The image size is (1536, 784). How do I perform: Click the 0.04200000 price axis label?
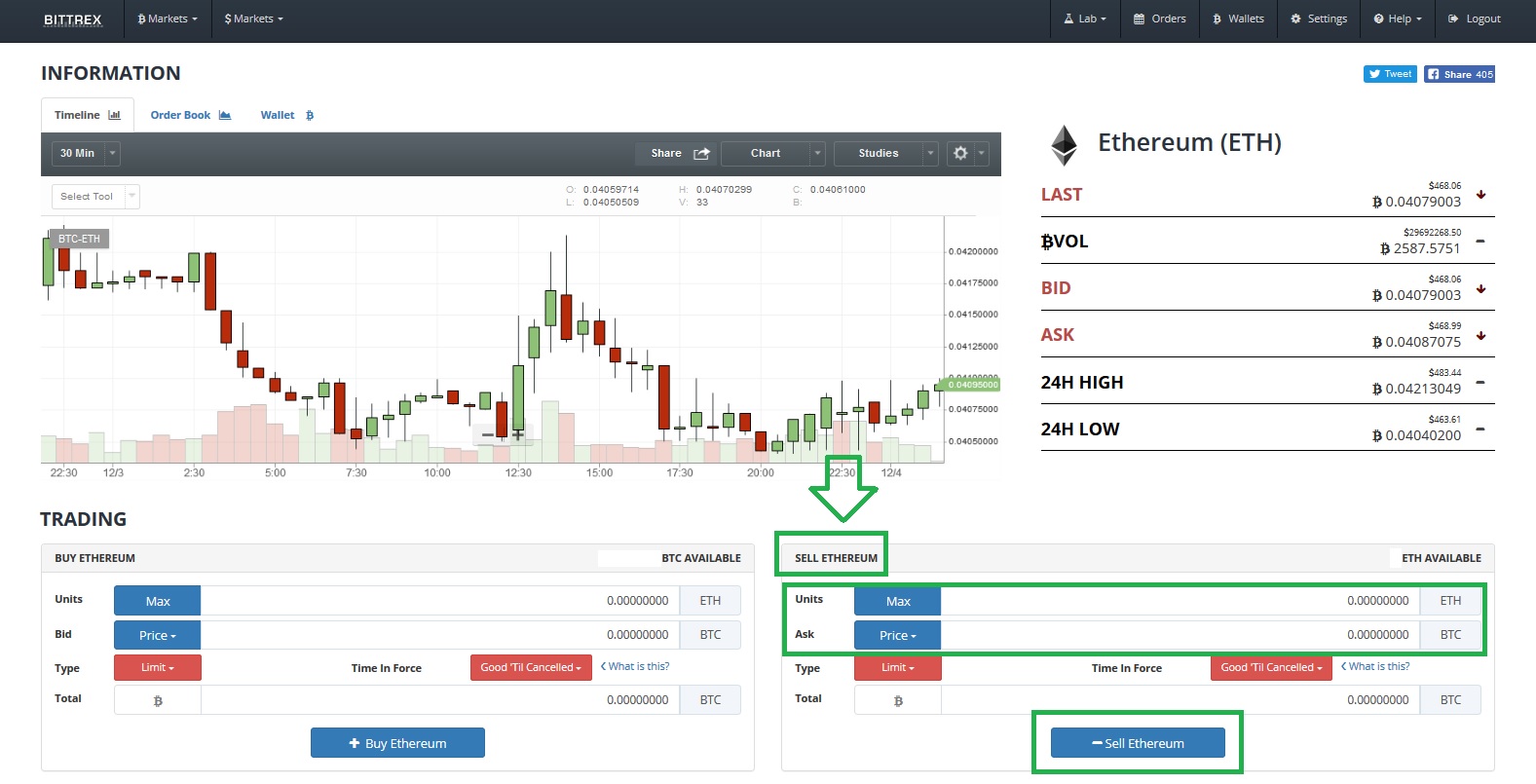click(973, 251)
